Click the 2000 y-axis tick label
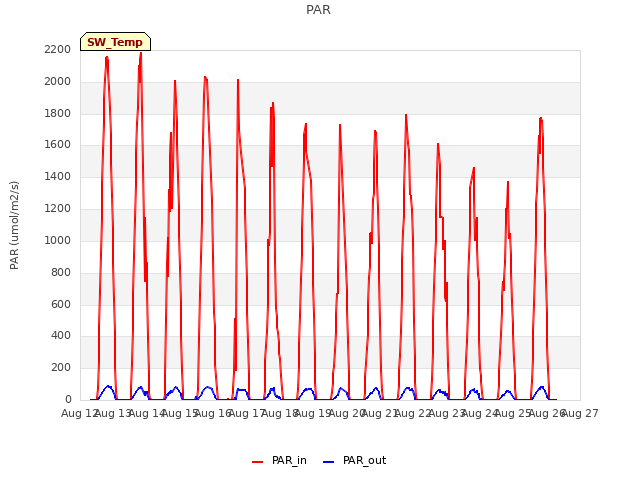The image size is (640, 480). click(x=58, y=81)
